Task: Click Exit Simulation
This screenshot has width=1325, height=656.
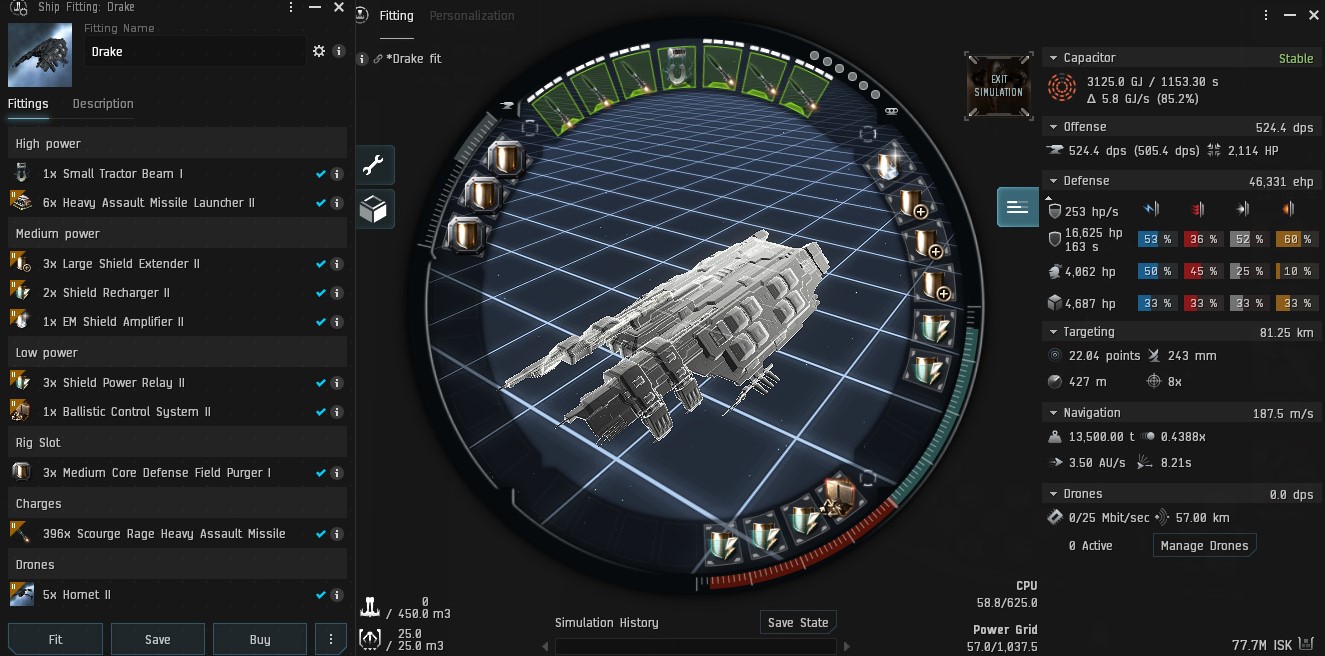Action: [x=999, y=87]
